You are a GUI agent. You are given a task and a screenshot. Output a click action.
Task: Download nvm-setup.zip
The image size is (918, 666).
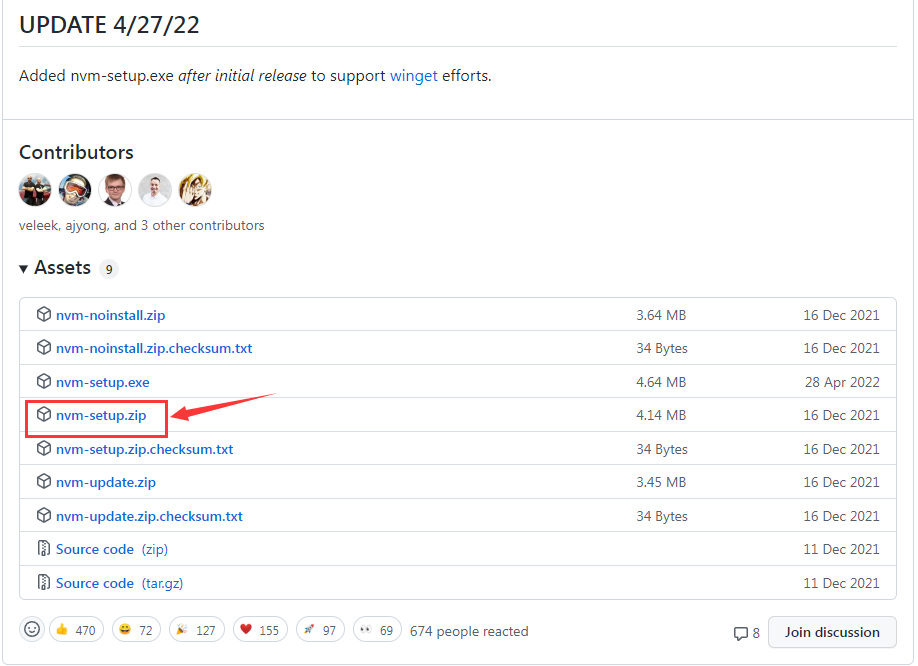point(101,416)
